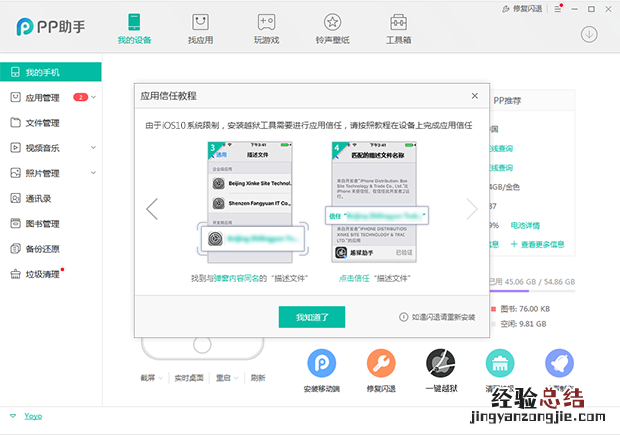620x435 pixels.
Task: Open the 电池详情 link
Action: [525, 225]
